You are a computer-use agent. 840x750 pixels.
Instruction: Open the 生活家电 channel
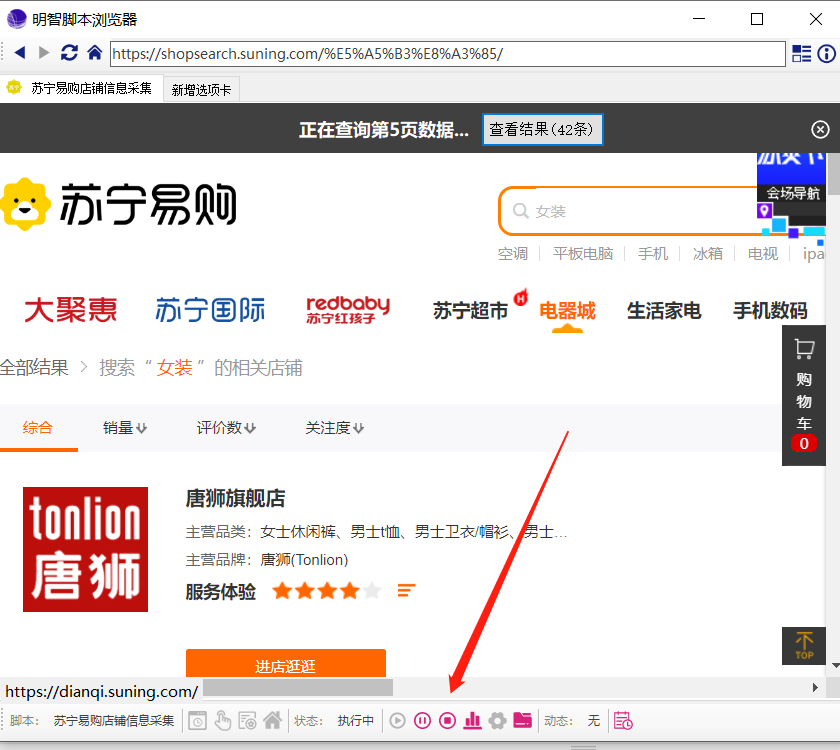click(664, 311)
